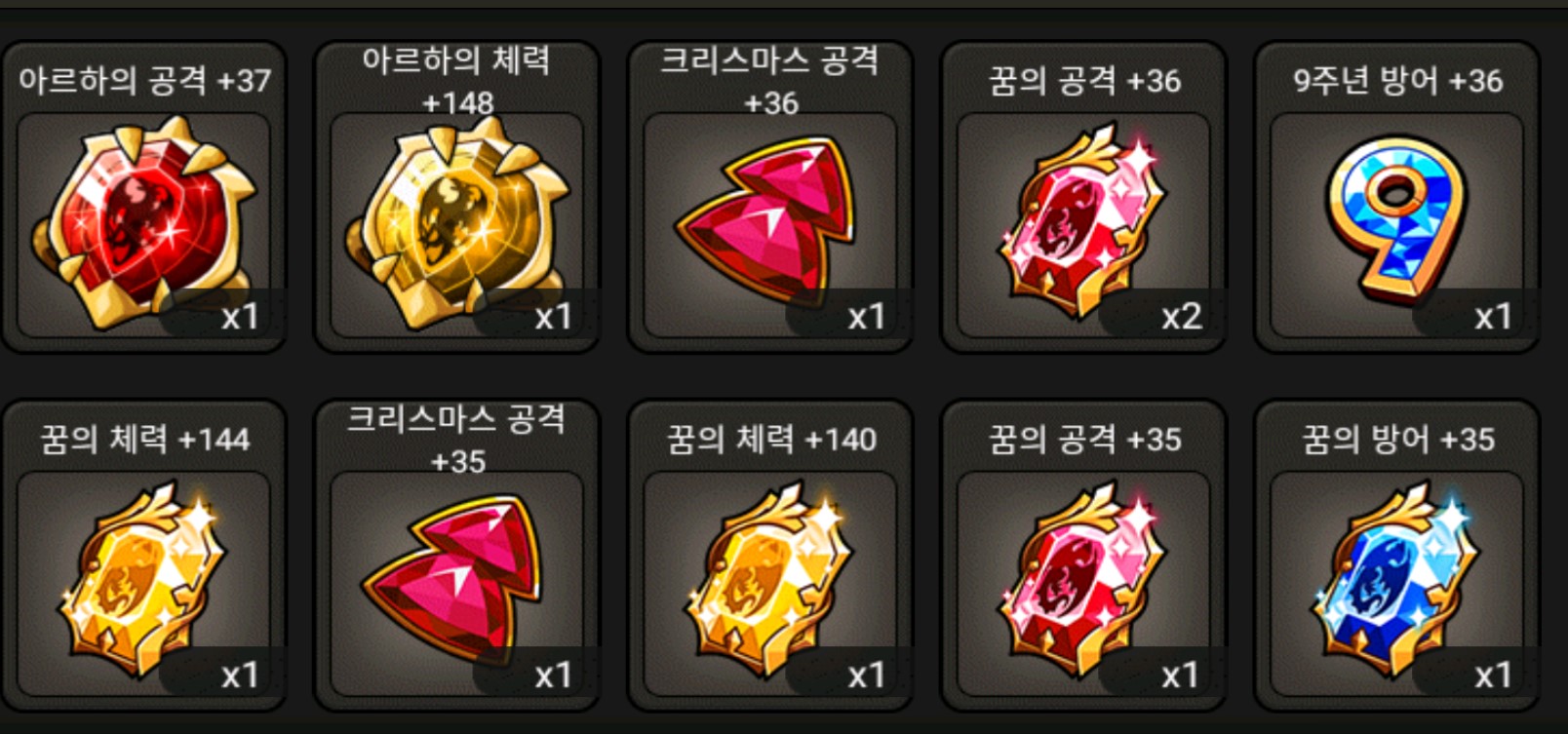
Task: Click the 꿈의 체력 +140 label text
Action: click(x=770, y=439)
